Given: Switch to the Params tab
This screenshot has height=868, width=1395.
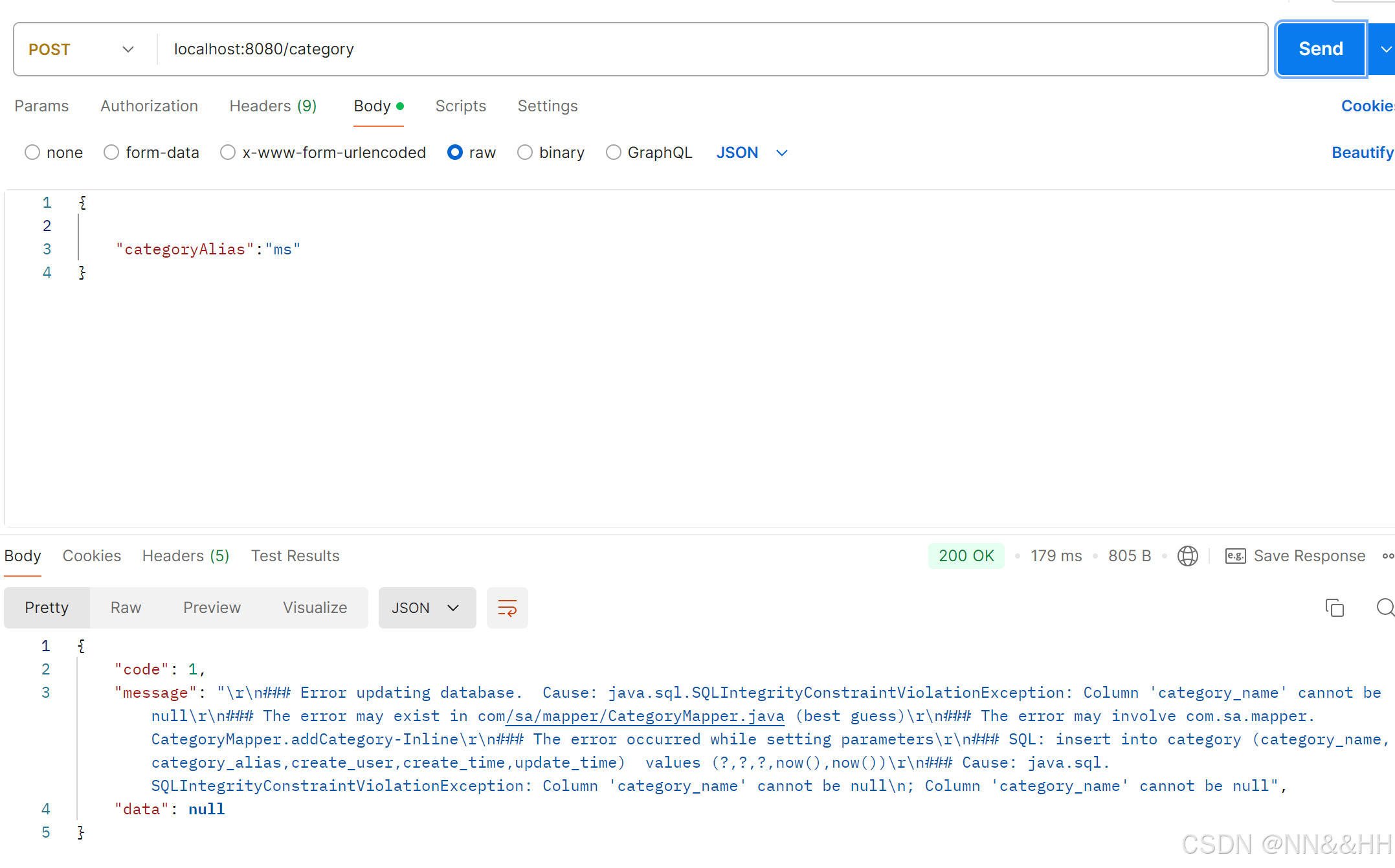Looking at the screenshot, I should tap(41, 106).
